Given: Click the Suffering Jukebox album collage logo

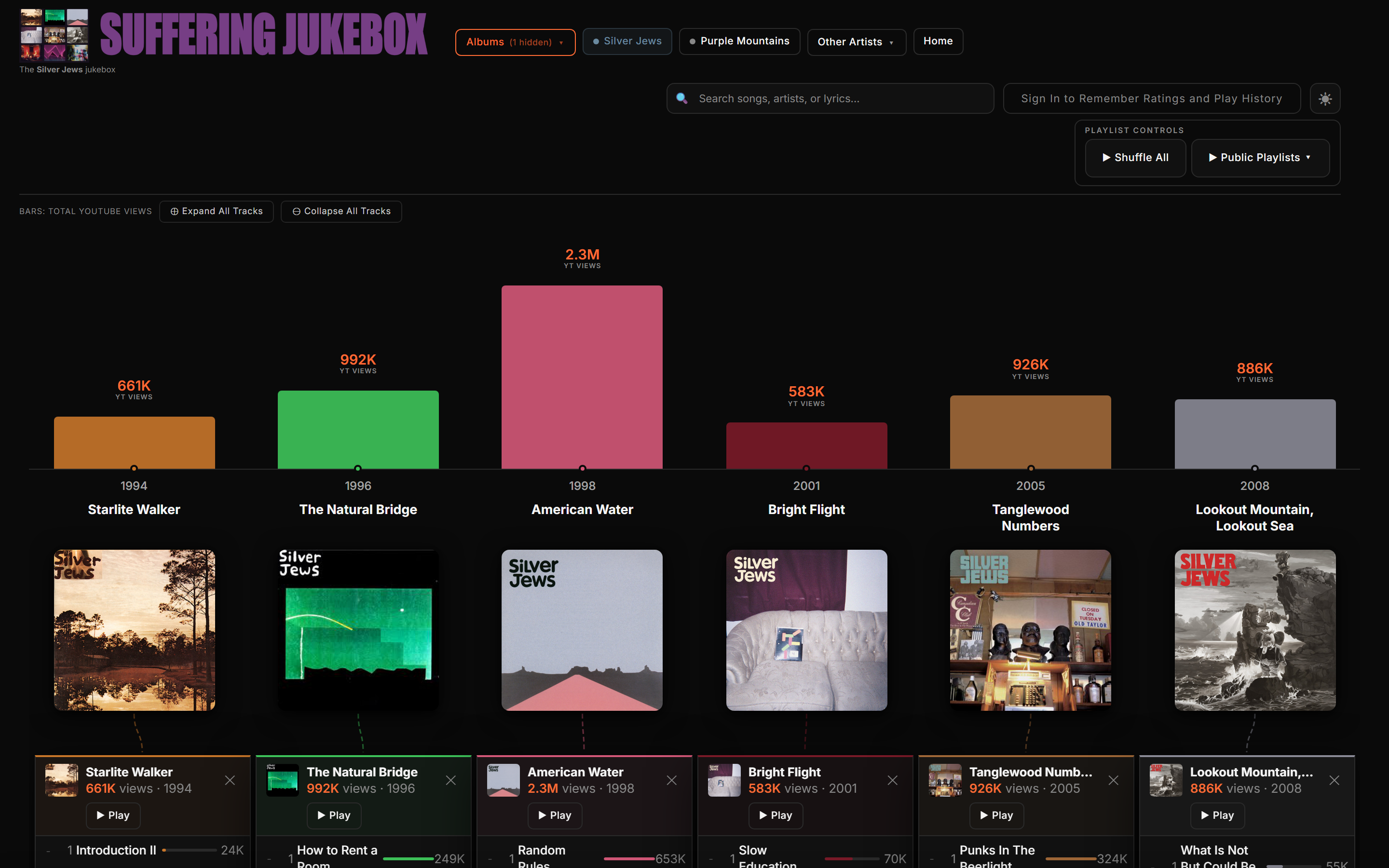Looking at the screenshot, I should coord(54,34).
